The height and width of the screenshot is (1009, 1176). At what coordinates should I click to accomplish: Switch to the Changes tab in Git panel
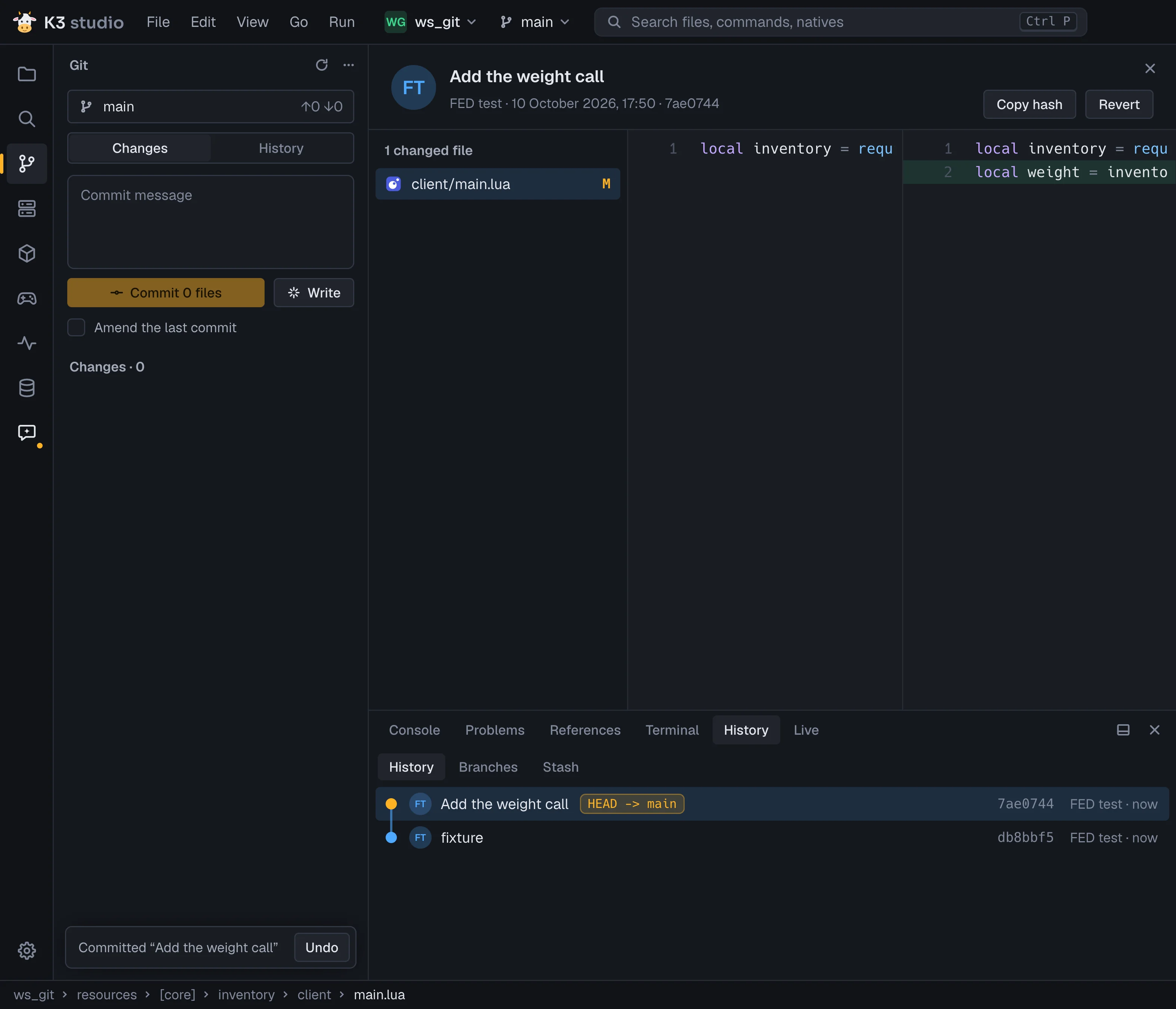click(140, 148)
